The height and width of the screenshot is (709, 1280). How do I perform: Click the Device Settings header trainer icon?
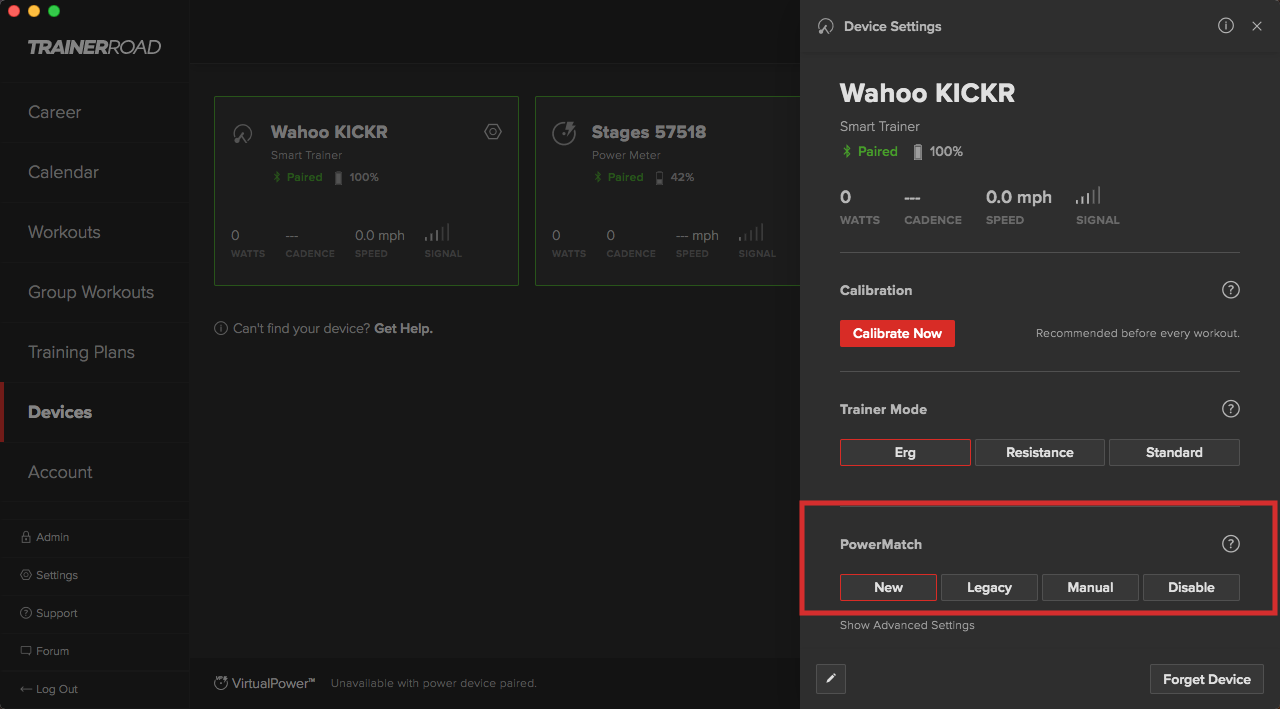point(825,27)
